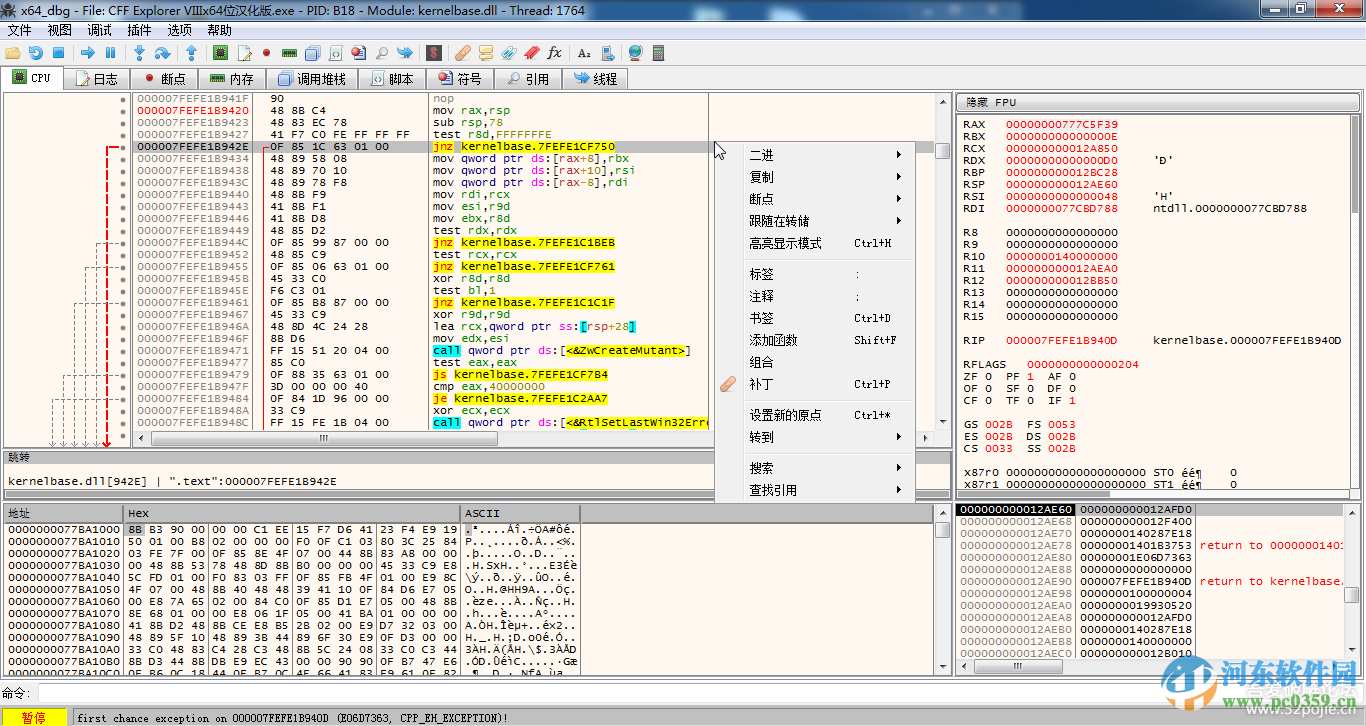Bookmarks red ribbon toolbar icon
Screen dimensions: 1366x726
(531, 52)
